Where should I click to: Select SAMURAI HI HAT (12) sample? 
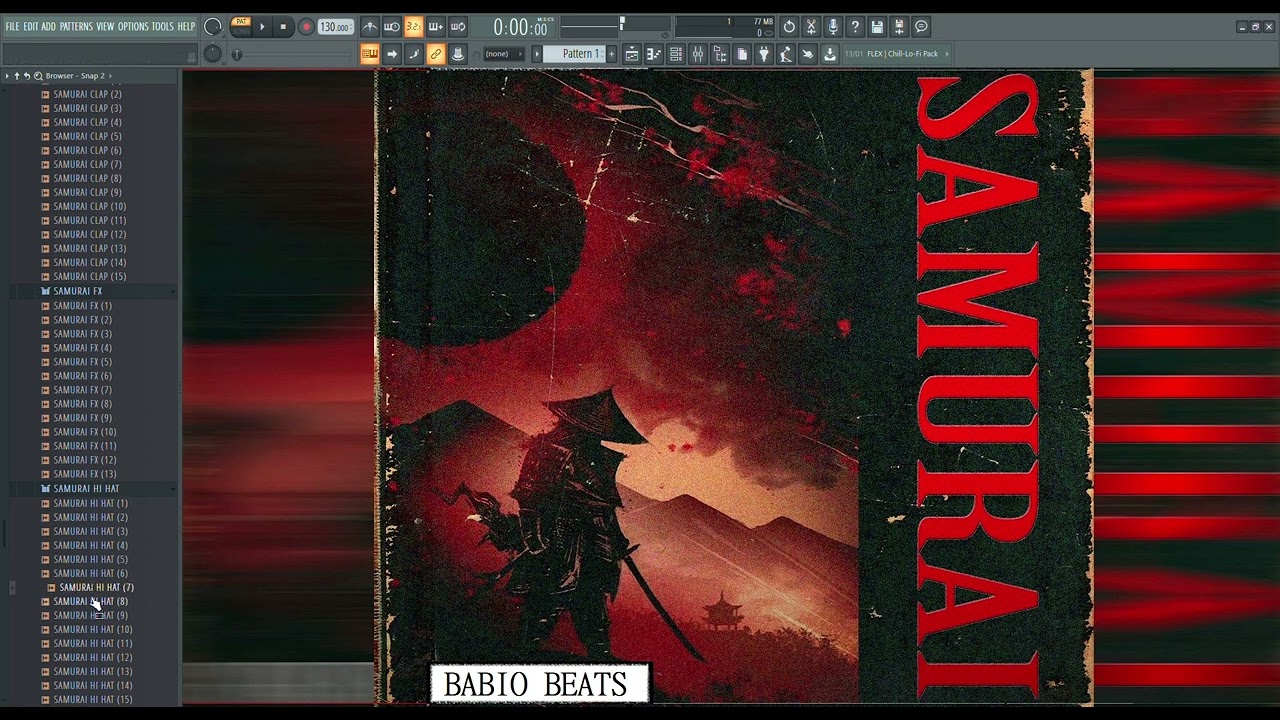pos(92,657)
